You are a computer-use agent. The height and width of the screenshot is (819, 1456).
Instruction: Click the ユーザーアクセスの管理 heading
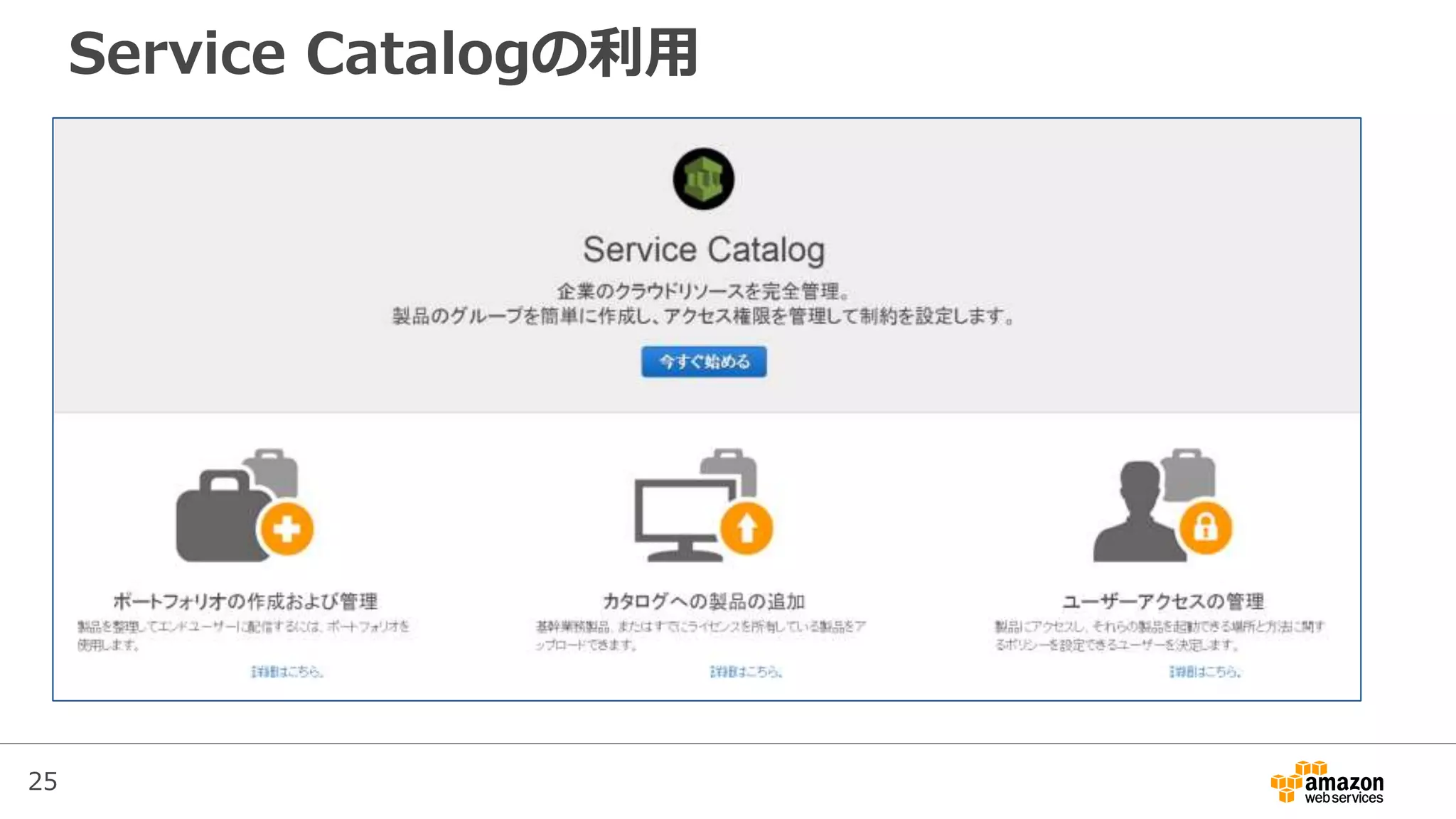(1163, 601)
